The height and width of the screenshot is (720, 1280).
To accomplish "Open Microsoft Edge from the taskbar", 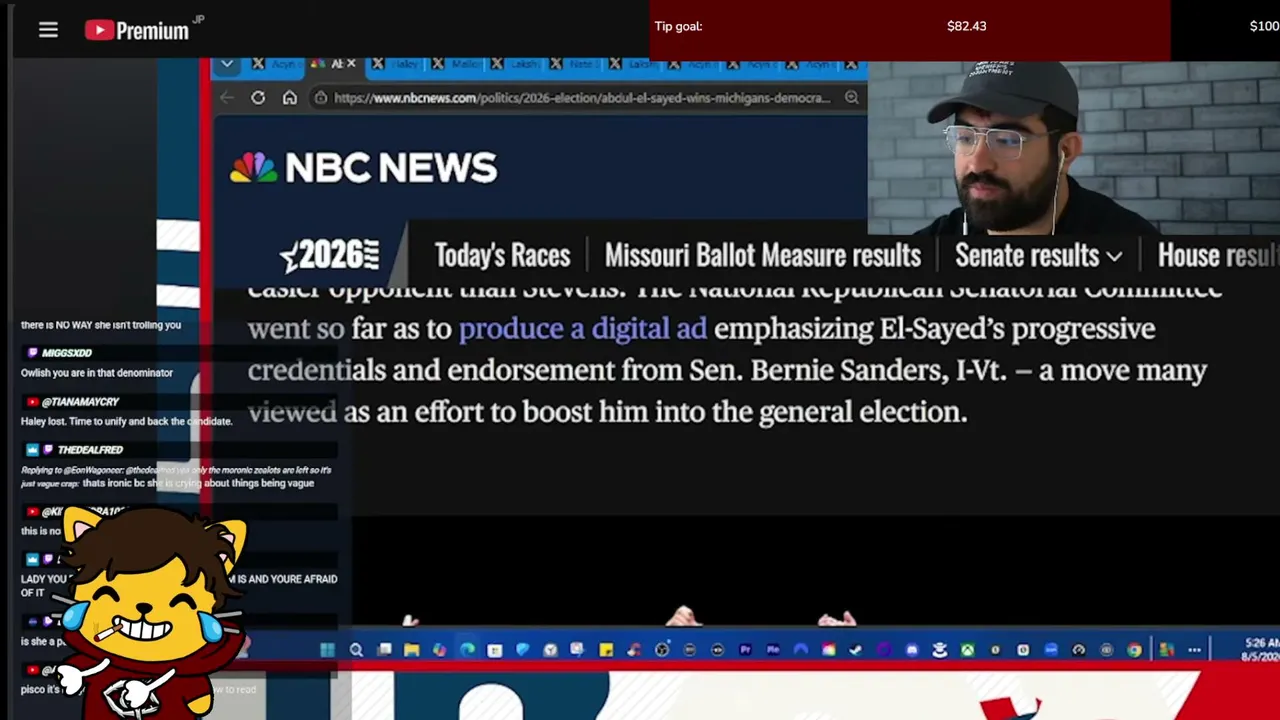I will (x=467, y=650).
